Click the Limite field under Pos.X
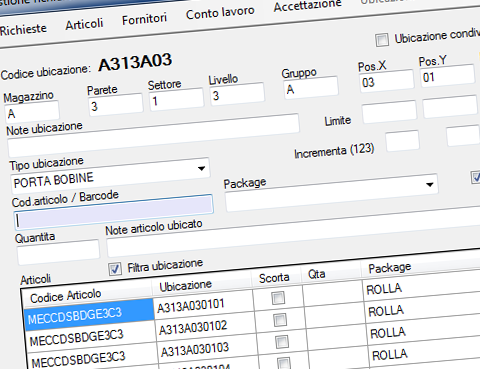The height and width of the screenshot is (369, 480). (389, 111)
